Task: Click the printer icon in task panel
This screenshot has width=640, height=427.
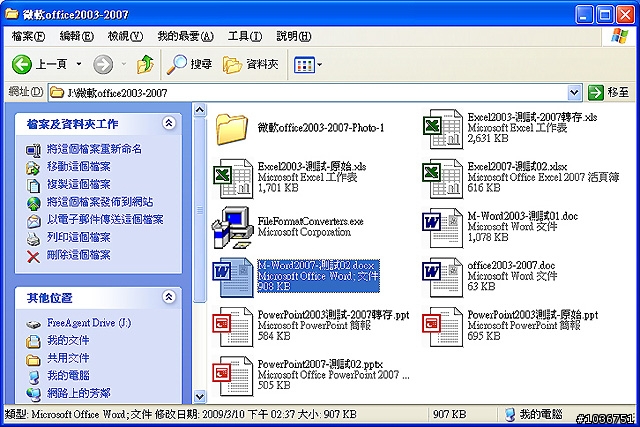Action: [x=33, y=238]
